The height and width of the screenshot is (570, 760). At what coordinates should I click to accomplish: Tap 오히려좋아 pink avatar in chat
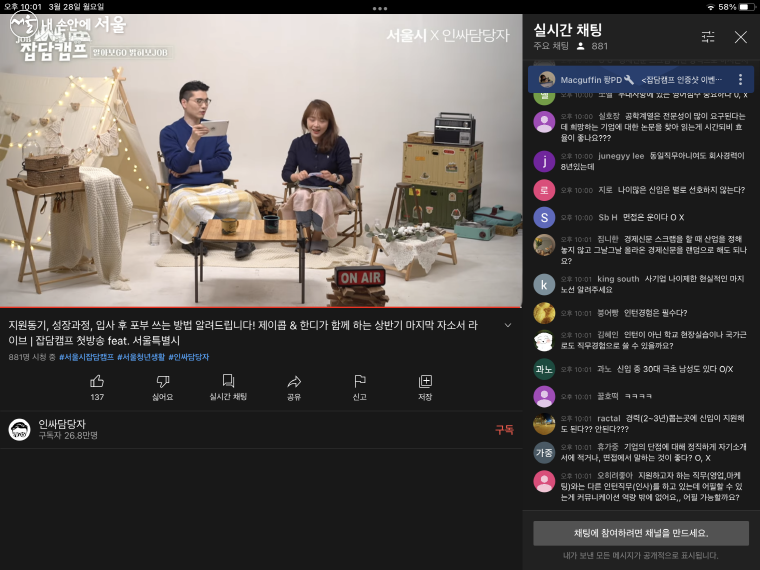pos(544,481)
